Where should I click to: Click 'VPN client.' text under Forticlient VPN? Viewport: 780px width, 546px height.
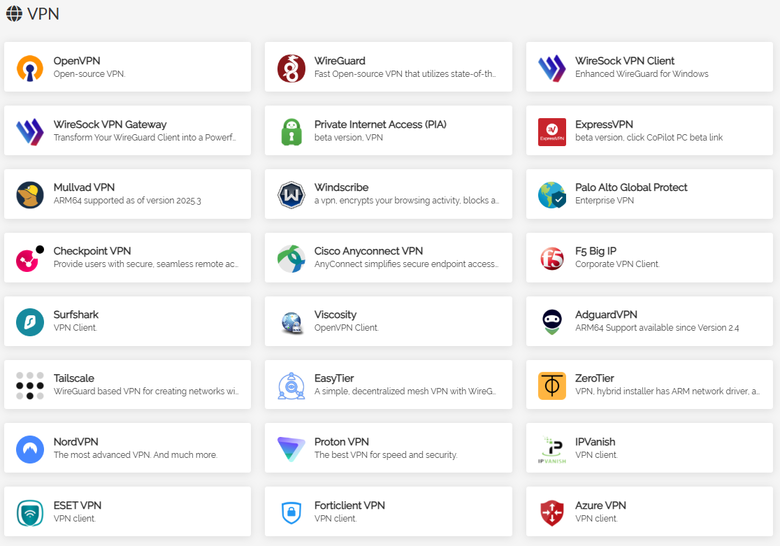click(x=335, y=519)
